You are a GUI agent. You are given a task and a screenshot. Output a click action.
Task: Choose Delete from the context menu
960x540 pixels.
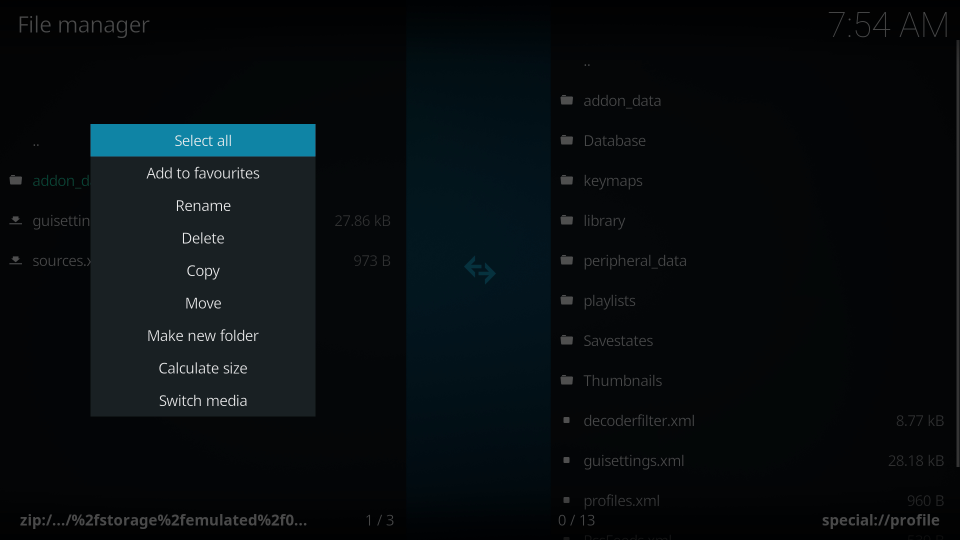tap(203, 238)
